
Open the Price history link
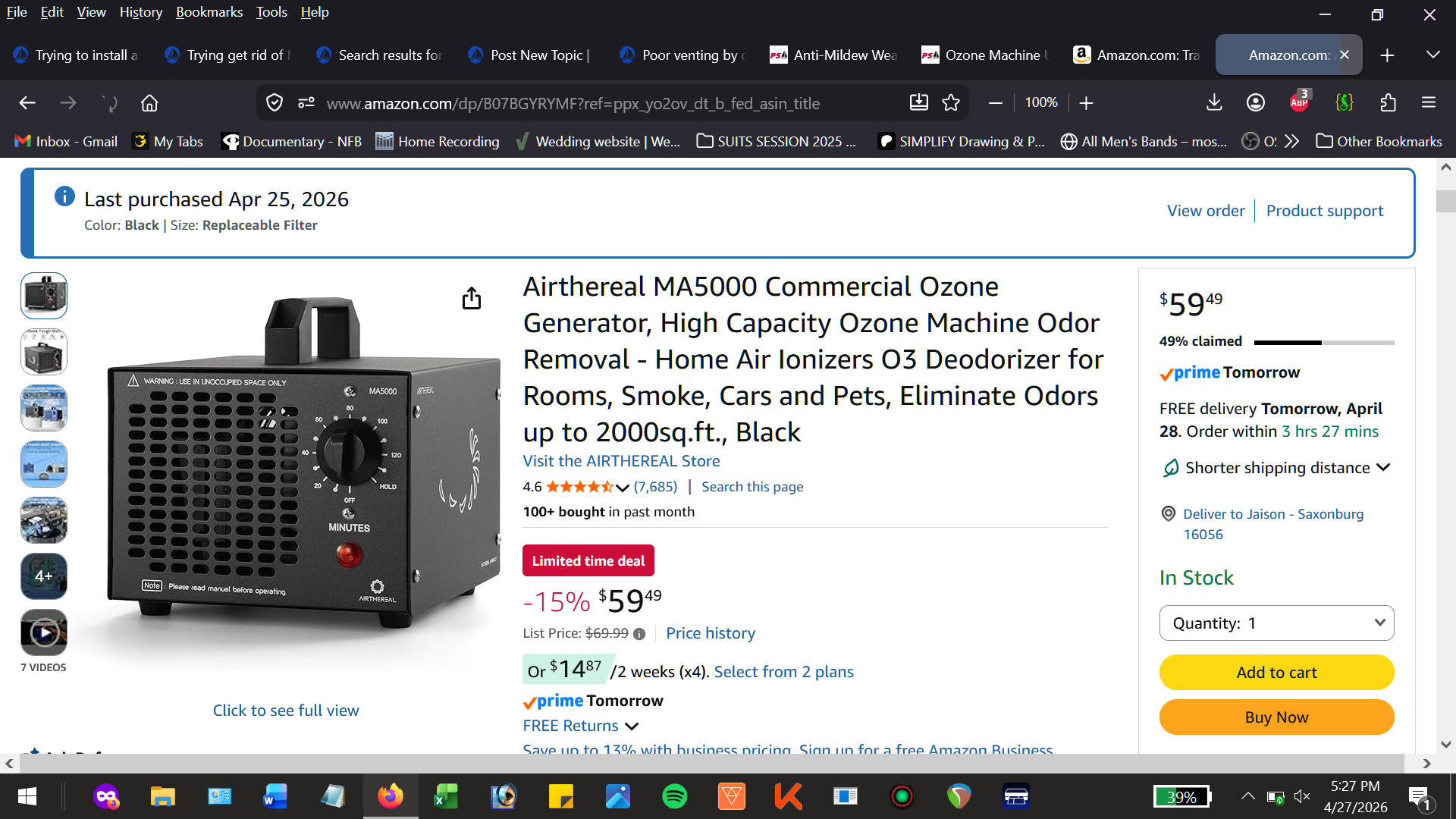click(x=711, y=633)
